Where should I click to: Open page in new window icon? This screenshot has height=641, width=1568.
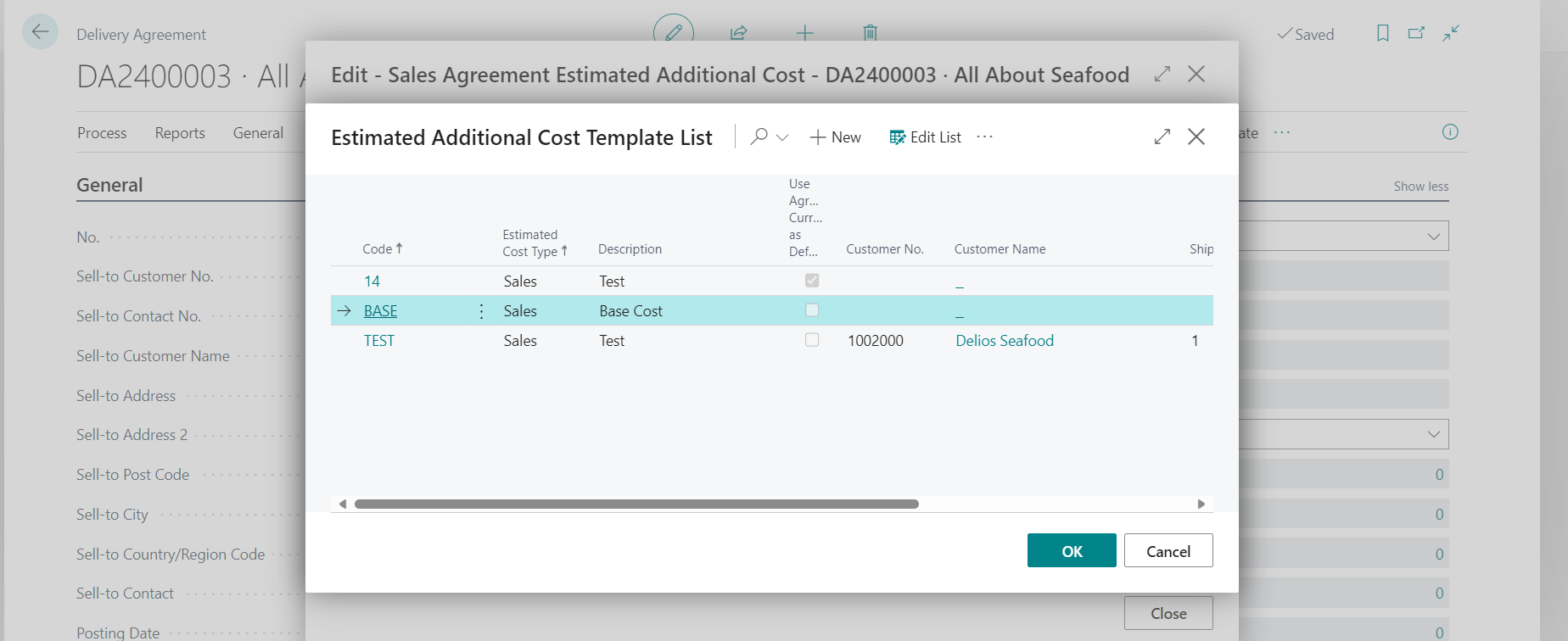pos(1416,33)
